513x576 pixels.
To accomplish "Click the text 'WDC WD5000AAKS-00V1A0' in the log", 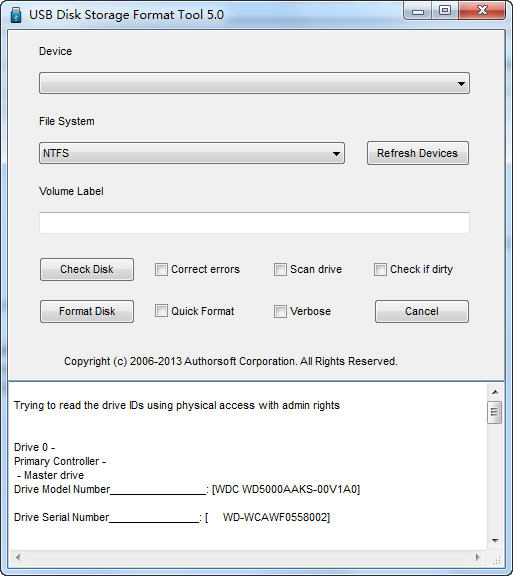I will [286, 489].
